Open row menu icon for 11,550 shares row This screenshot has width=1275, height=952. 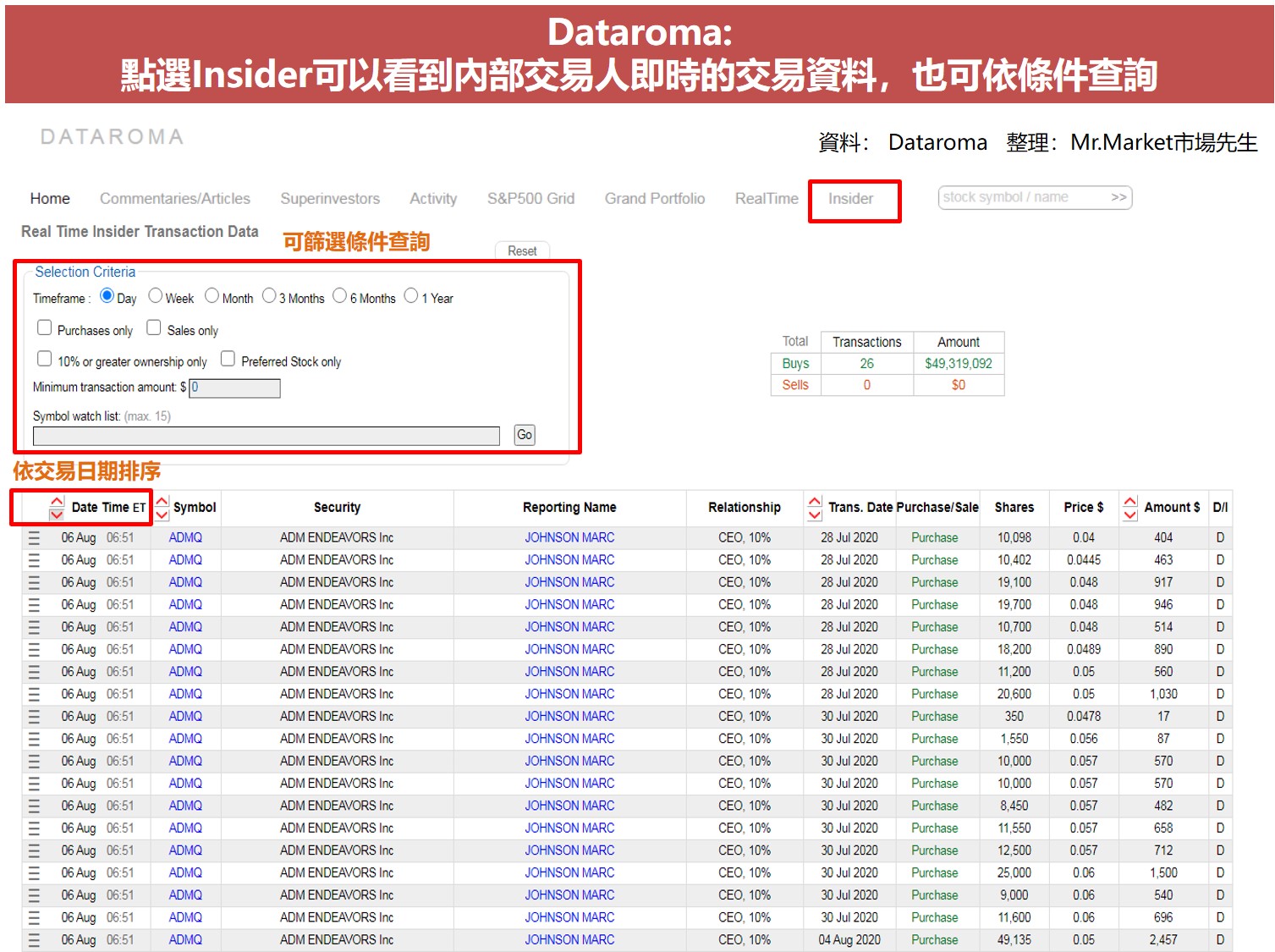tap(34, 828)
